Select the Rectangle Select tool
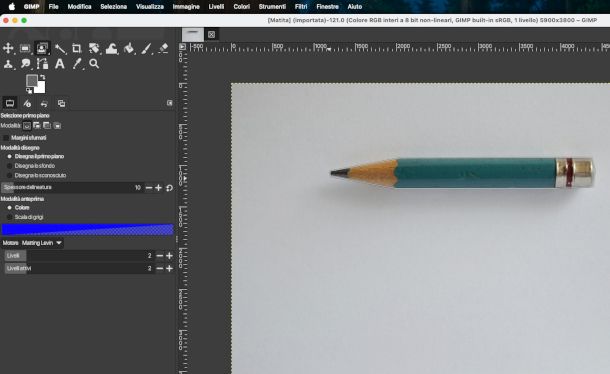 [x=25, y=48]
